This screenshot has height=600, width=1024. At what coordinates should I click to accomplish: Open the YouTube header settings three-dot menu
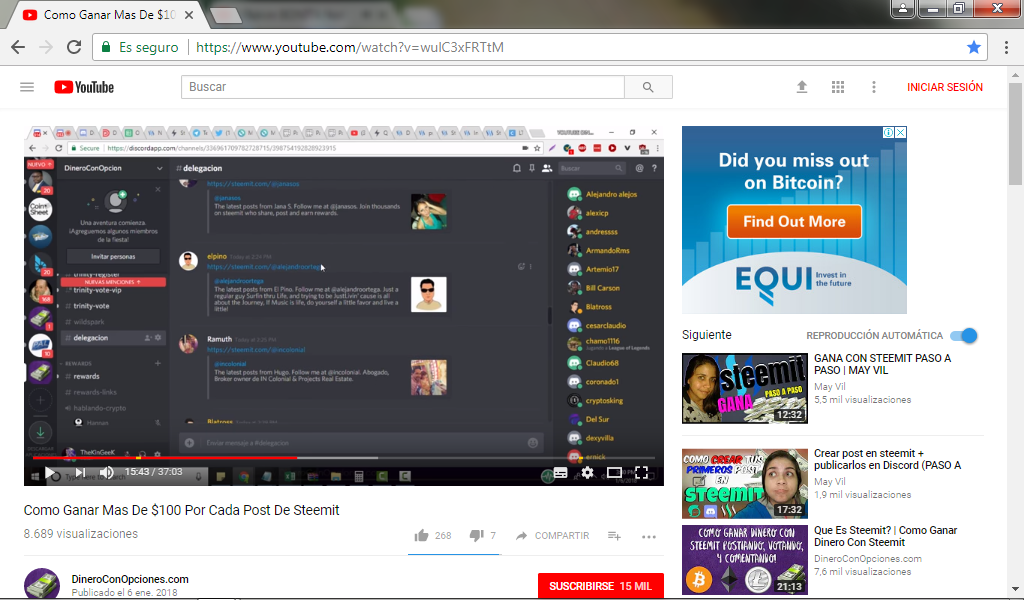(874, 87)
